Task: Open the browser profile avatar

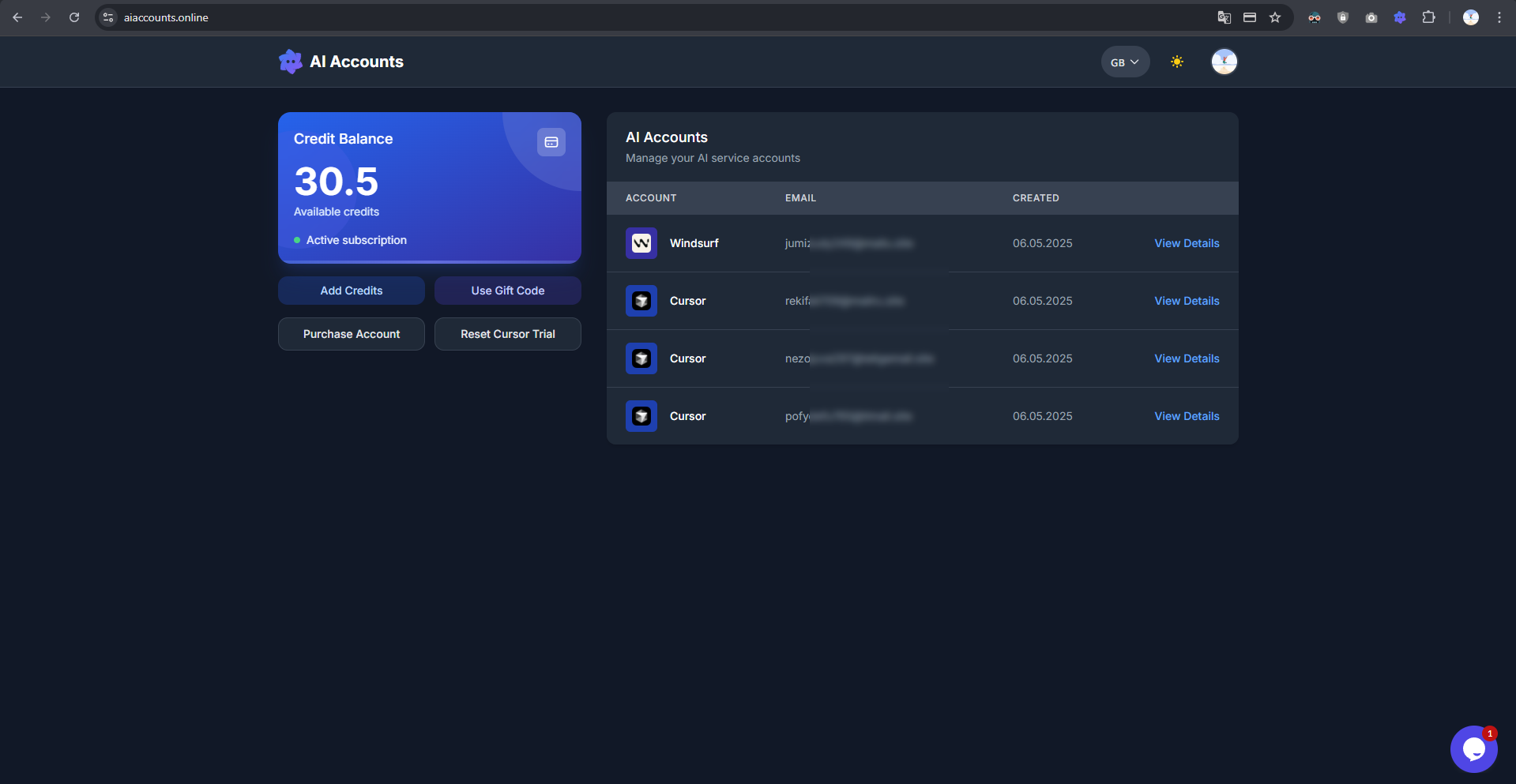Action: point(1471,17)
